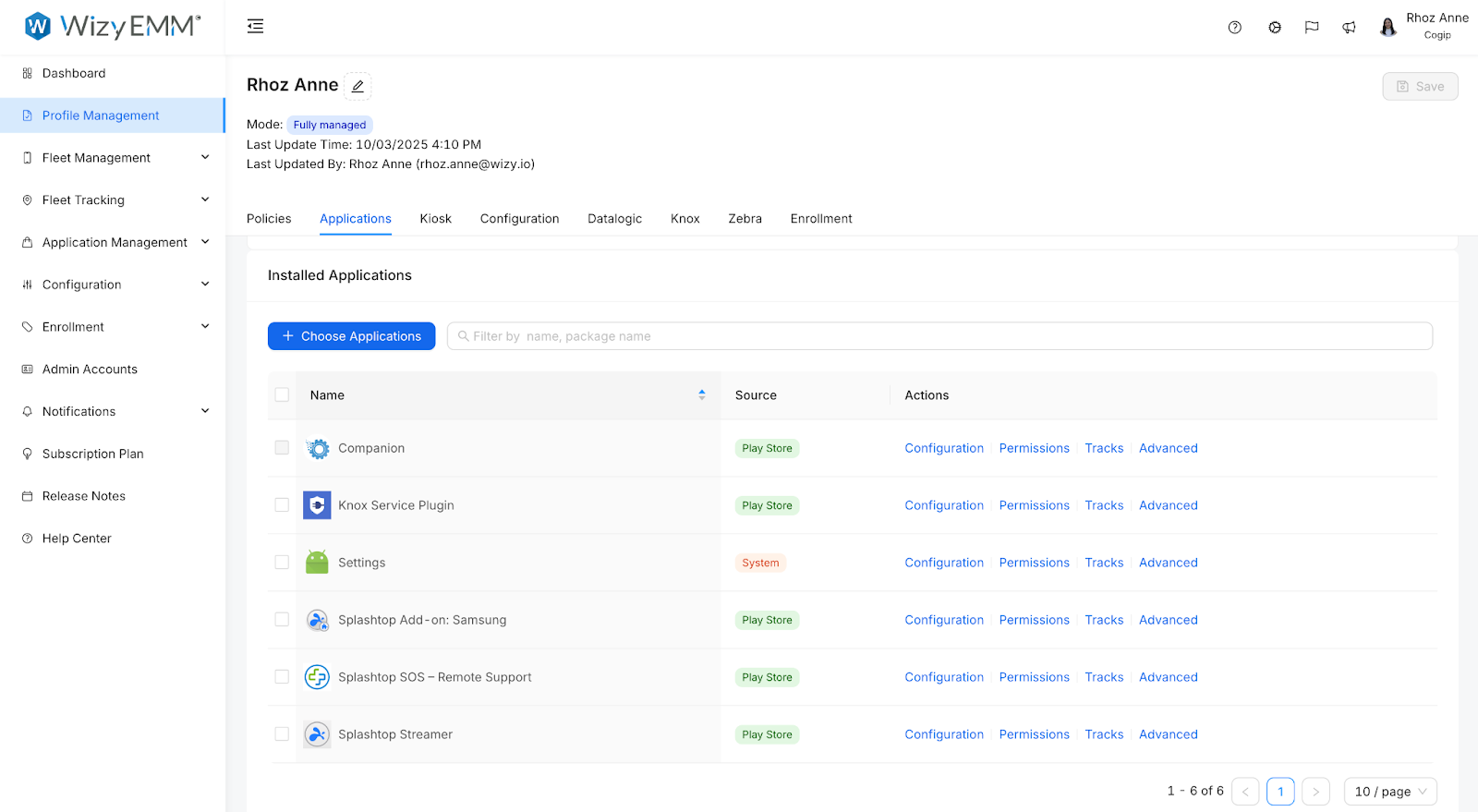Click the Help Center sidebar icon
Image resolution: width=1478 pixels, height=812 pixels.
27,539
